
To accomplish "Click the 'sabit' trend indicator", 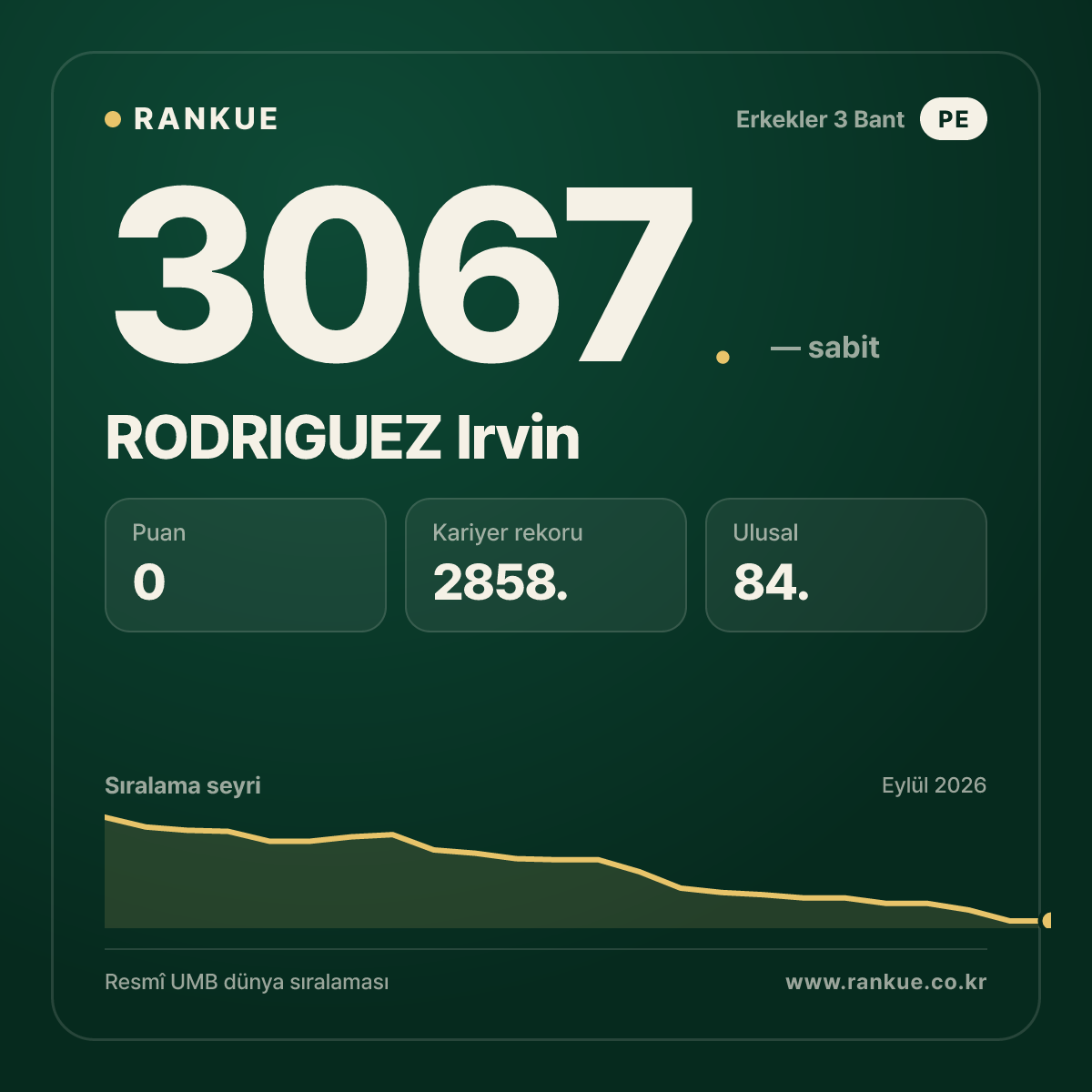I will pyautogui.click(x=825, y=348).
